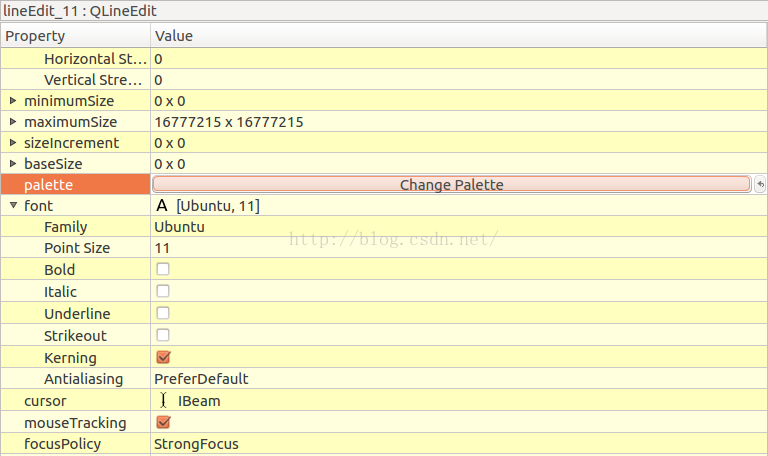The height and width of the screenshot is (456, 768).
Task: Expand the sizeIncrement property
Action: (13, 143)
